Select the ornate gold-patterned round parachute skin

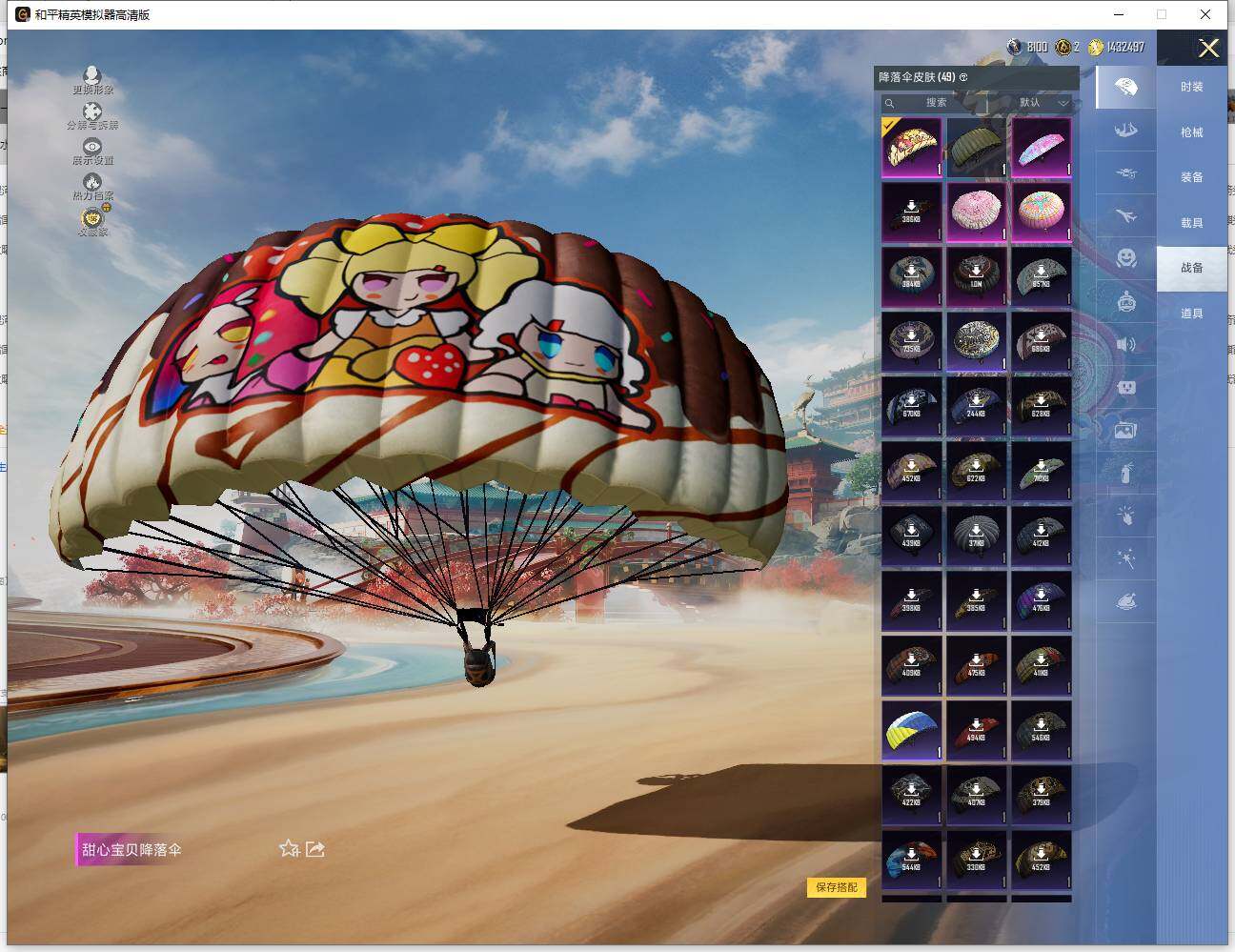[x=977, y=341]
